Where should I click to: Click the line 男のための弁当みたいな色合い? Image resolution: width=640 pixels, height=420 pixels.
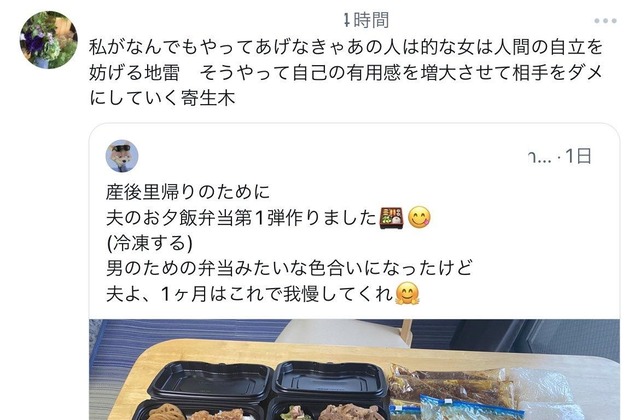[289, 268]
